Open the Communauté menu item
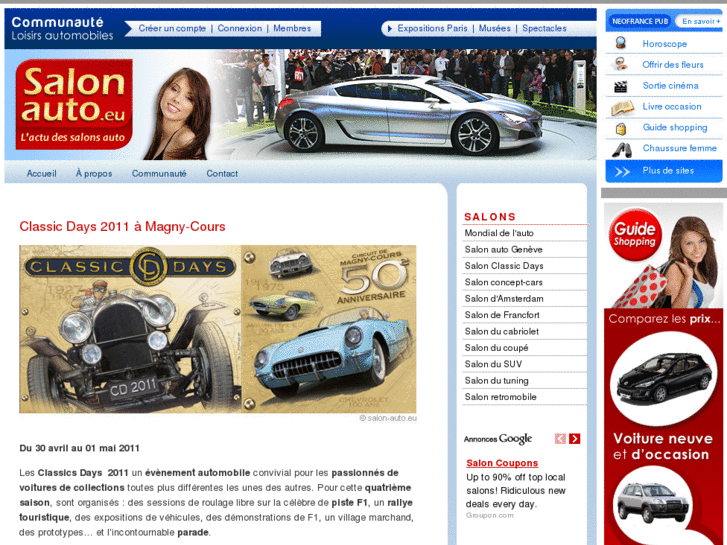 (x=159, y=173)
